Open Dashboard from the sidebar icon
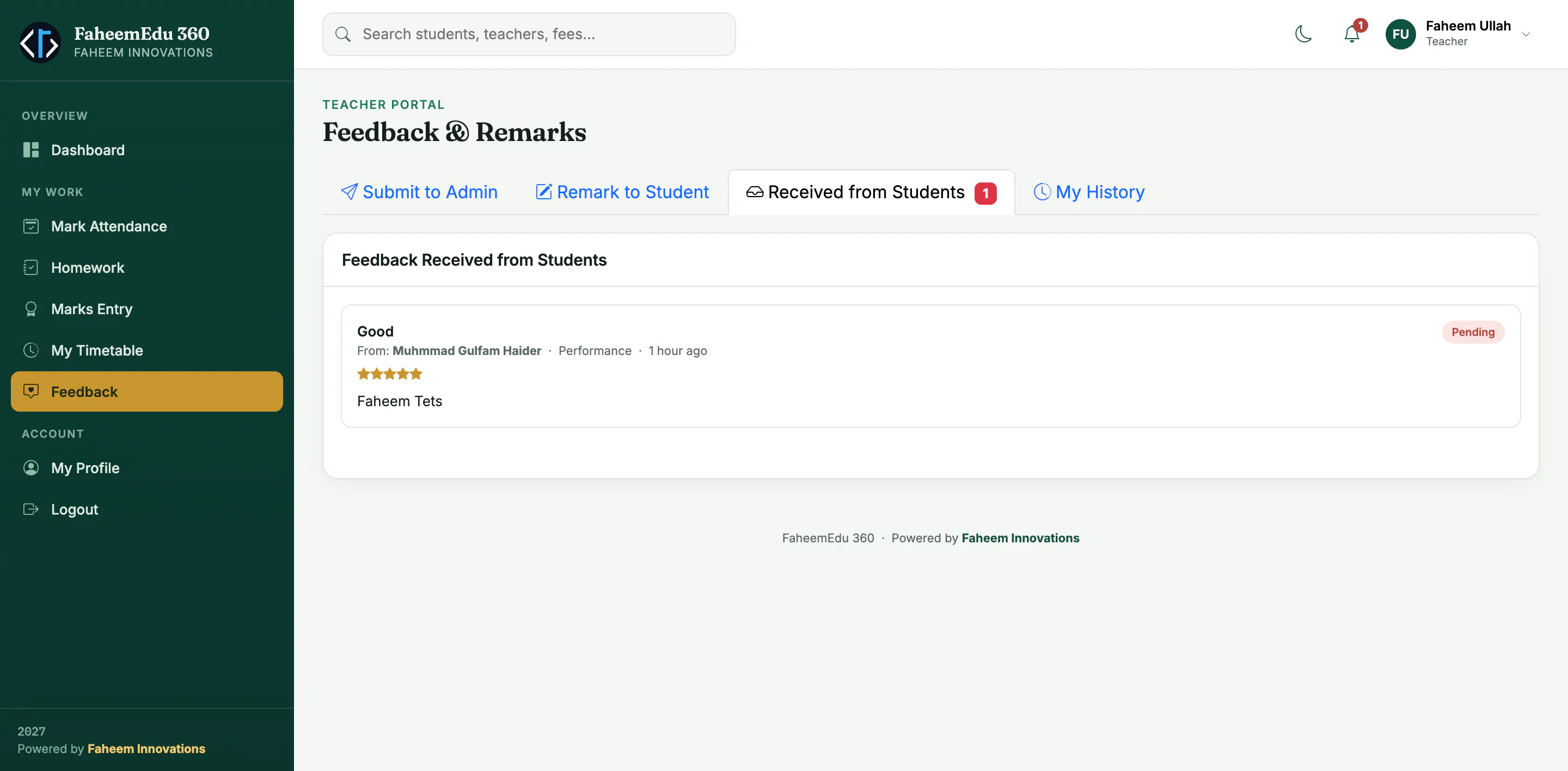This screenshot has width=1568, height=771. [31, 150]
